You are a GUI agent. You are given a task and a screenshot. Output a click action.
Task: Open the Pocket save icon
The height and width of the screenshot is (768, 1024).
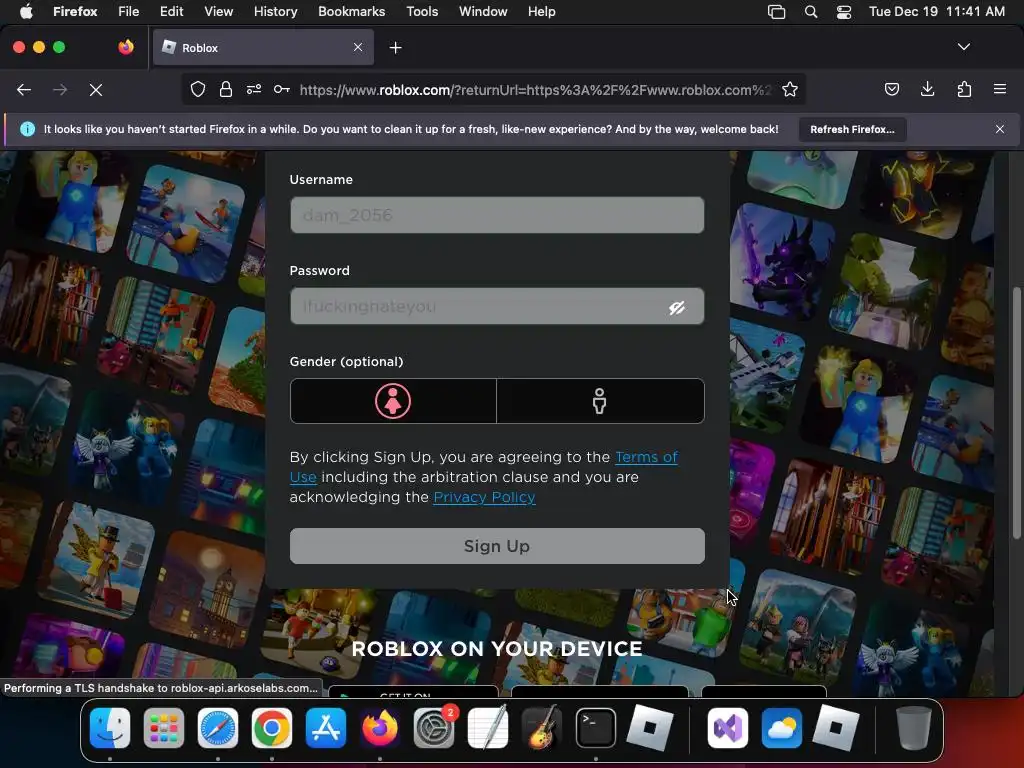point(892,89)
